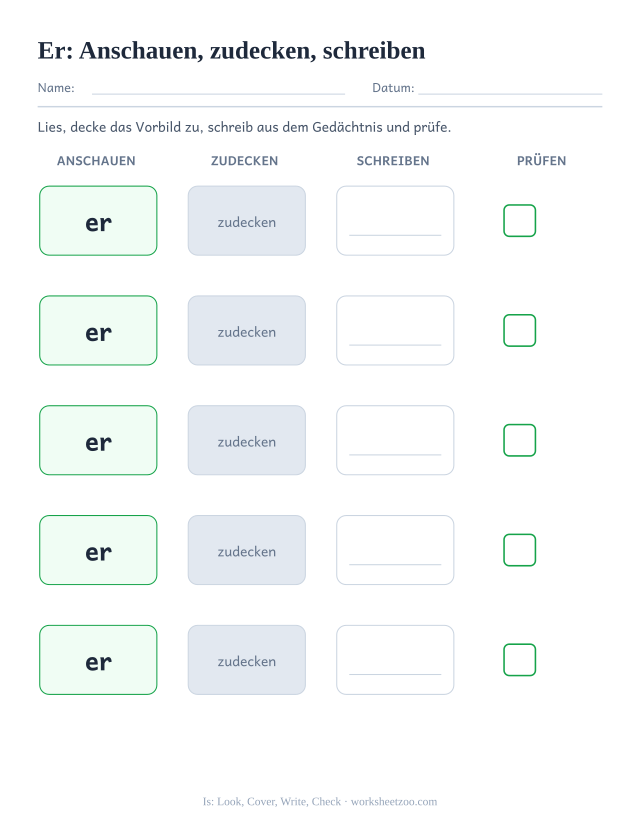
Task: Select the fifth row Prüfen checkbox
Action: 520,660
